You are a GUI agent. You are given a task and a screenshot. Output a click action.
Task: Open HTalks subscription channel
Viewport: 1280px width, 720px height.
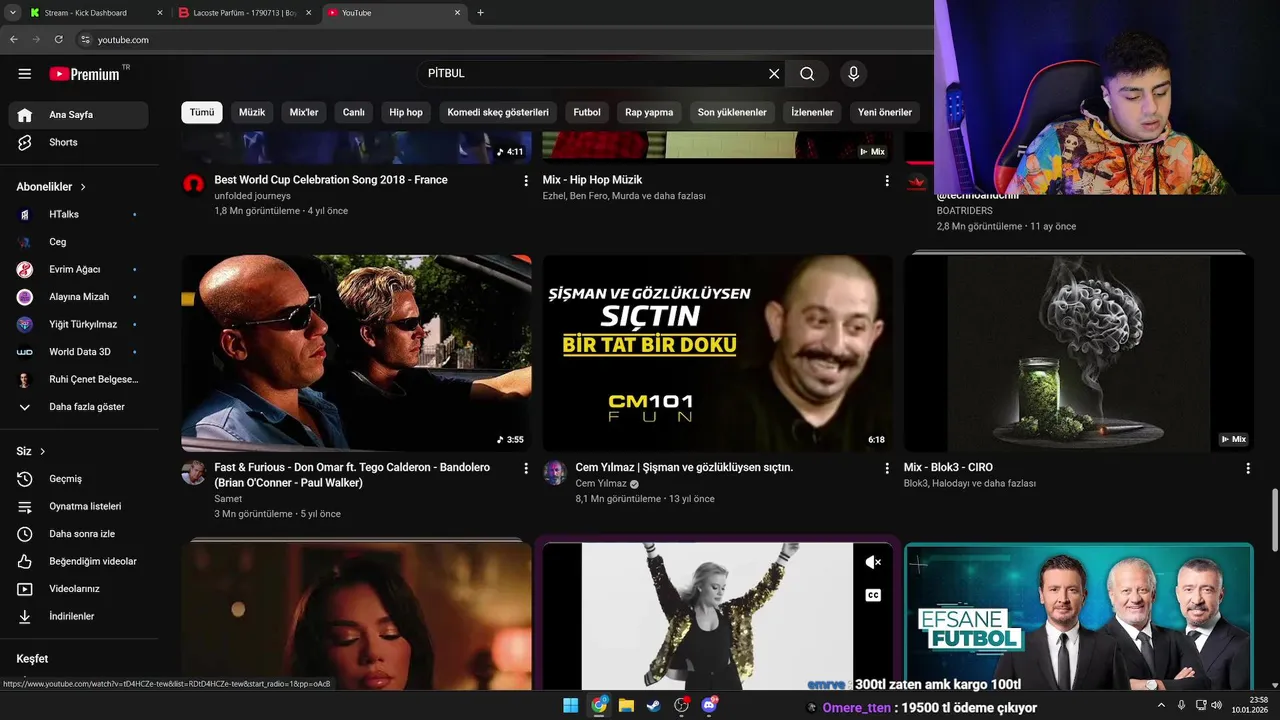pyautogui.click(x=79, y=214)
